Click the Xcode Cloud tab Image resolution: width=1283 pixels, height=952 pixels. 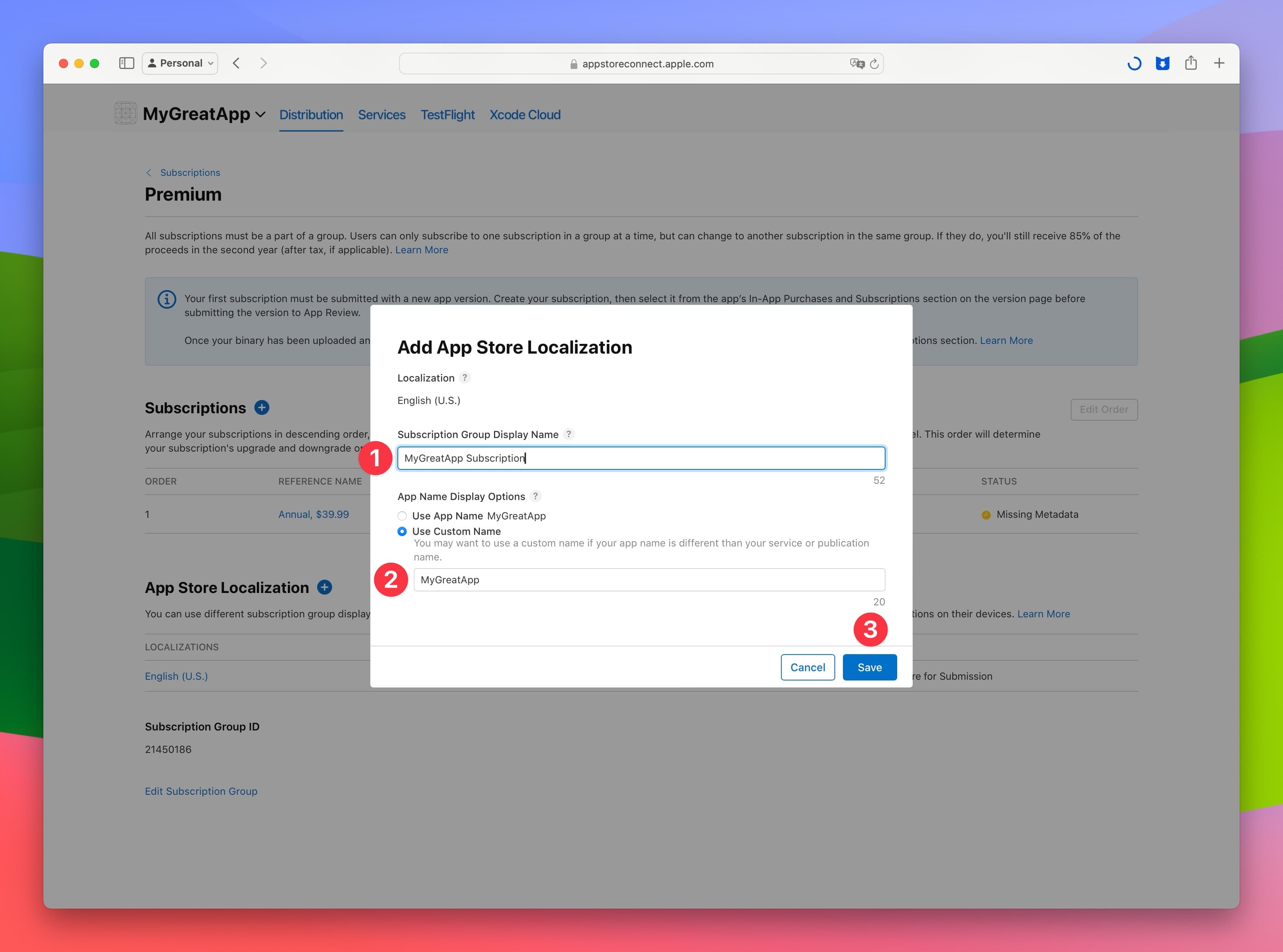pos(525,114)
